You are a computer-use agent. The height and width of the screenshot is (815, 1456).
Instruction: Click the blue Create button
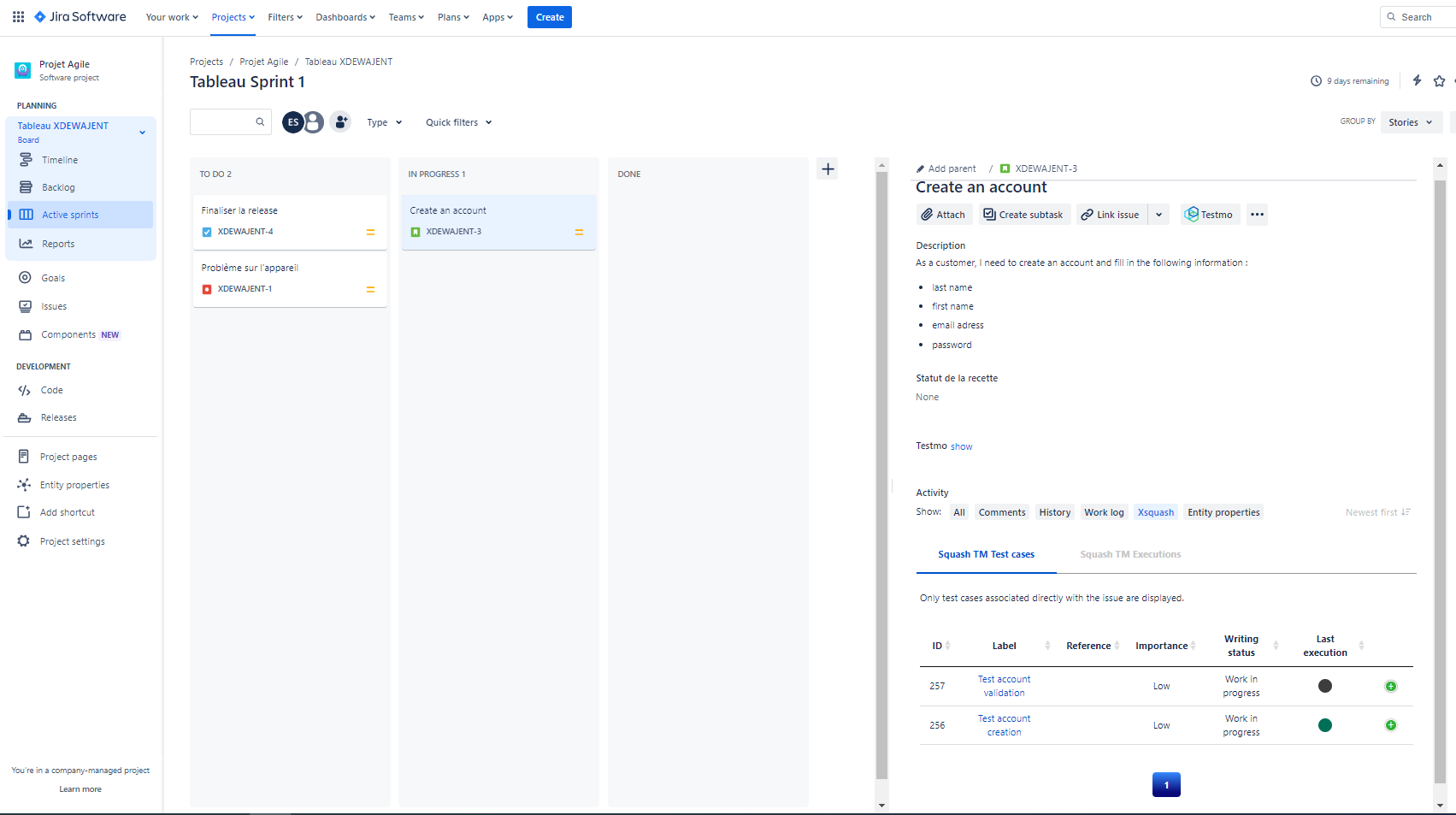(549, 17)
